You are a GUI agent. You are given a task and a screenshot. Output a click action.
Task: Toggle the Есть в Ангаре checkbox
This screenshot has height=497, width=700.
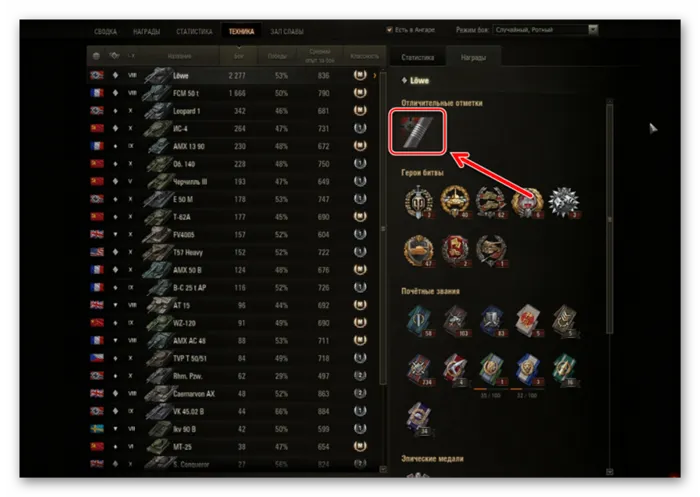pyautogui.click(x=389, y=30)
